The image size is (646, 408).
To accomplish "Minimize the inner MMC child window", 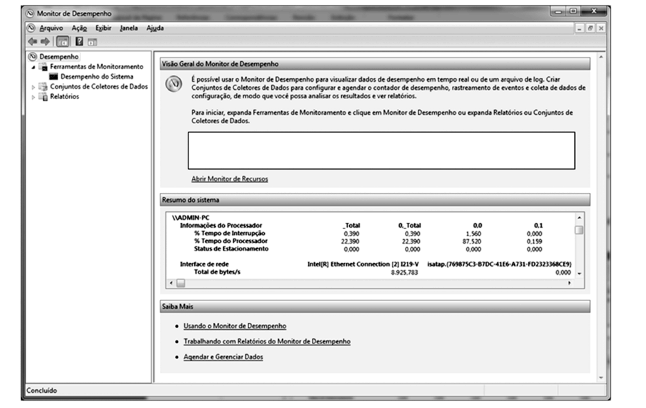I will [x=580, y=28].
